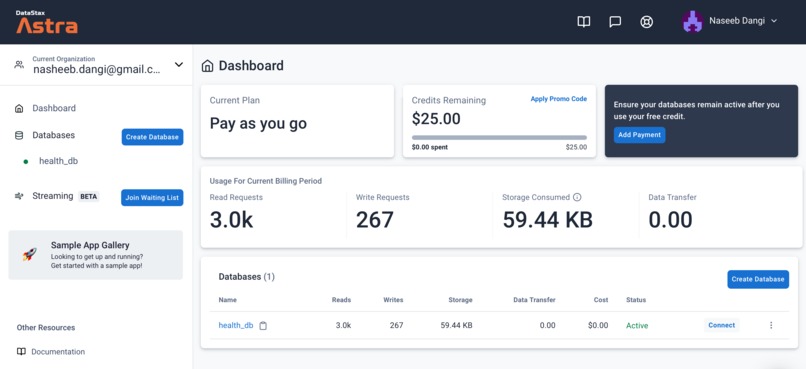Screen dimensions: 806x369
Task: Click the $0.00 spent label
Action: [x=430, y=147]
